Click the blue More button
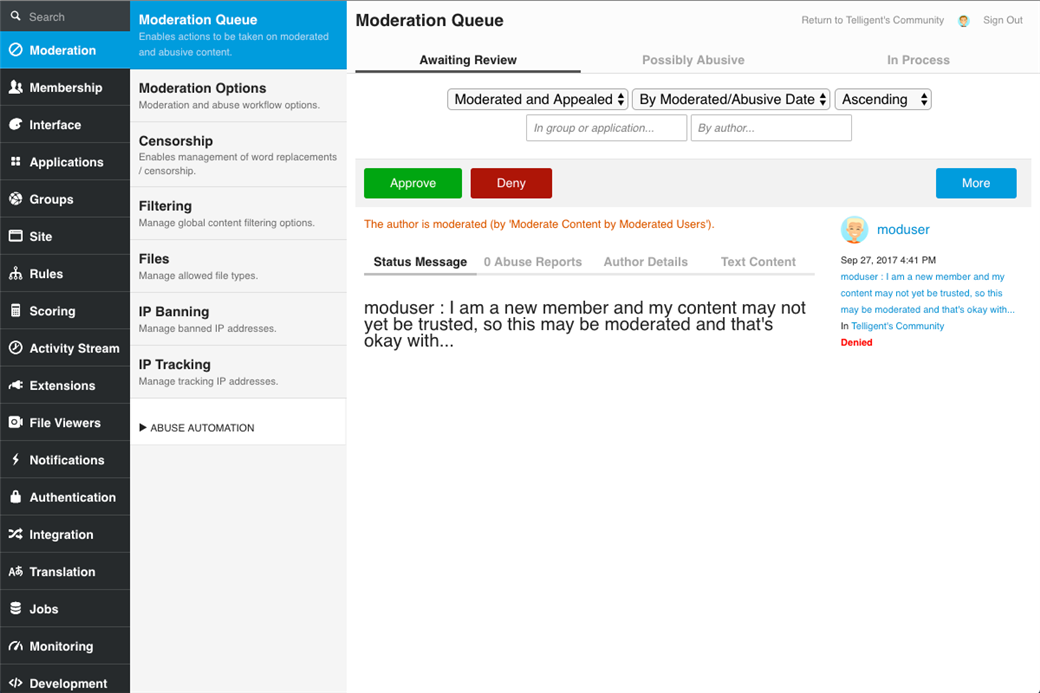This screenshot has height=693, width=1040. click(x=975, y=183)
